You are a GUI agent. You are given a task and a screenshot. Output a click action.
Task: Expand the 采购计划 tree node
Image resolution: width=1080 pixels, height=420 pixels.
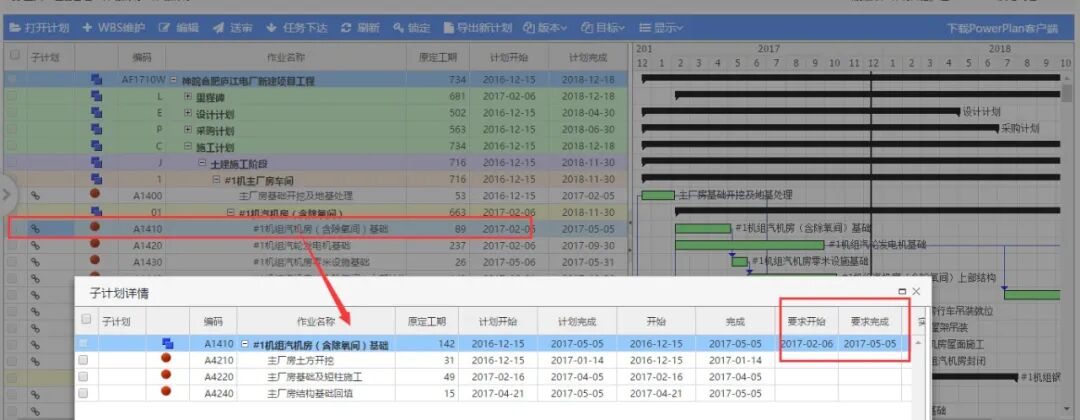point(188,129)
